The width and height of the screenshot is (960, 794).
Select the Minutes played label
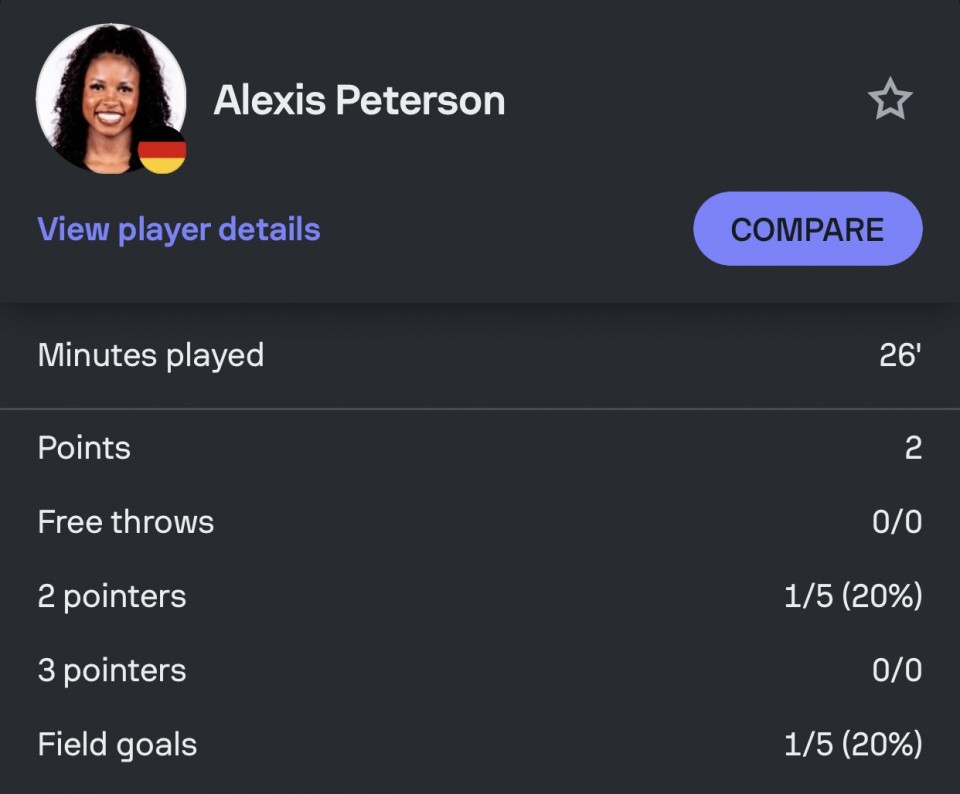tap(151, 355)
